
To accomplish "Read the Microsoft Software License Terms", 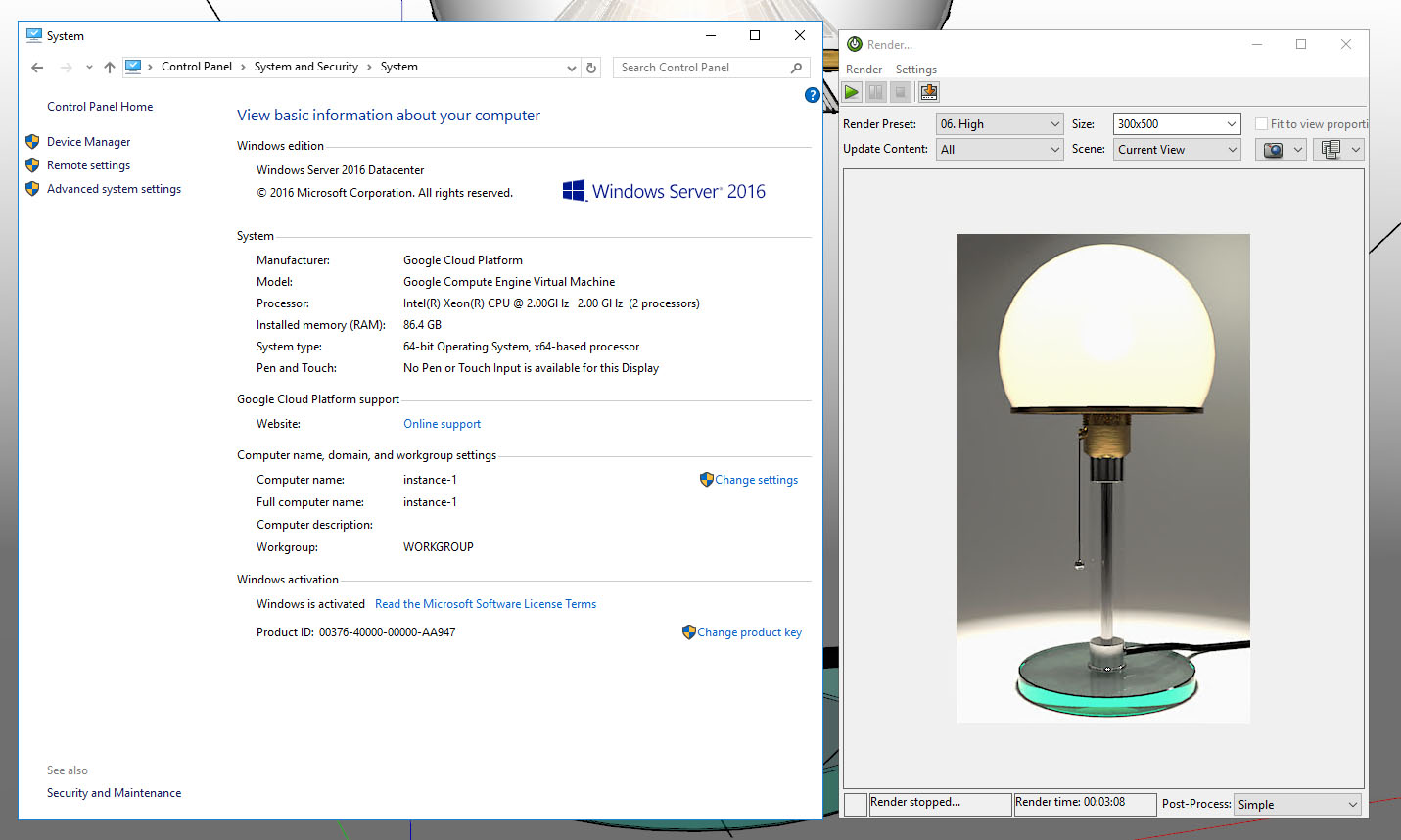I will (486, 604).
